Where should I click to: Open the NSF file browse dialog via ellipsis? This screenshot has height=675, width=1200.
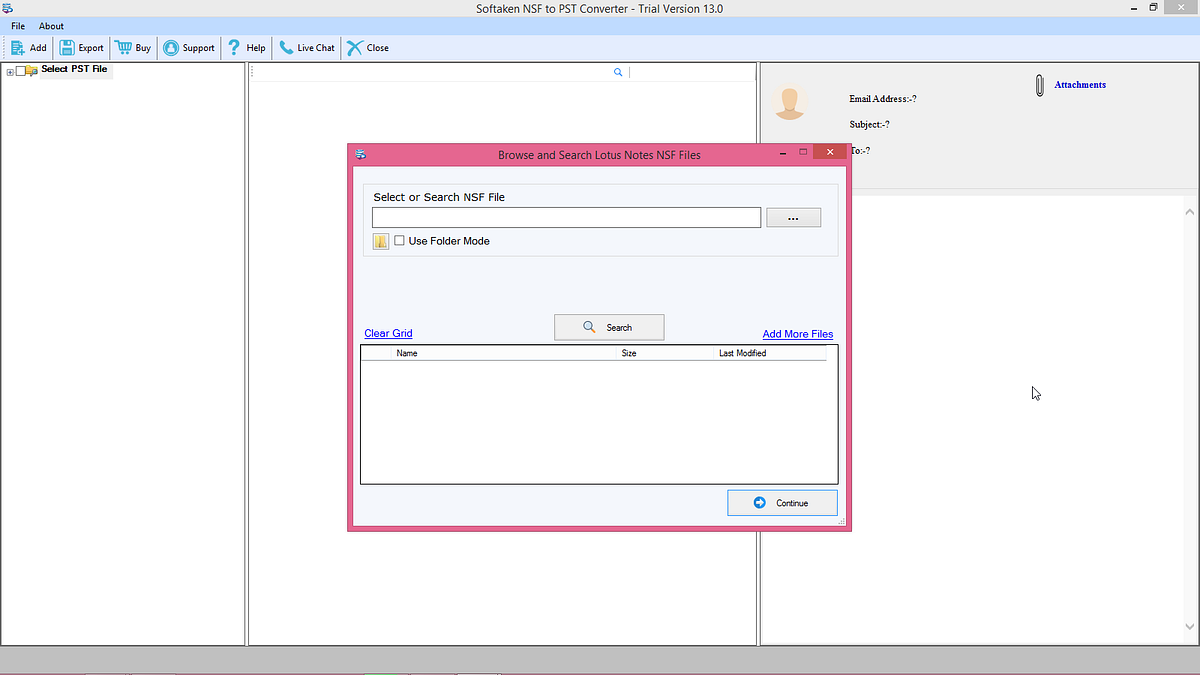(793, 217)
